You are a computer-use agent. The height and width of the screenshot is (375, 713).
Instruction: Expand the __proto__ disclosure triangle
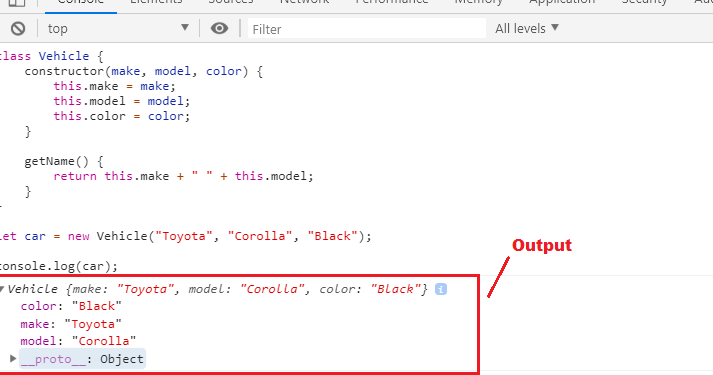(13, 359)
